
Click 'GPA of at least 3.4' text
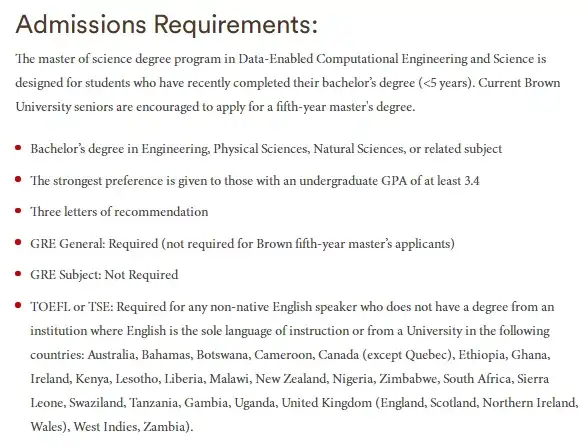(430, 181)
